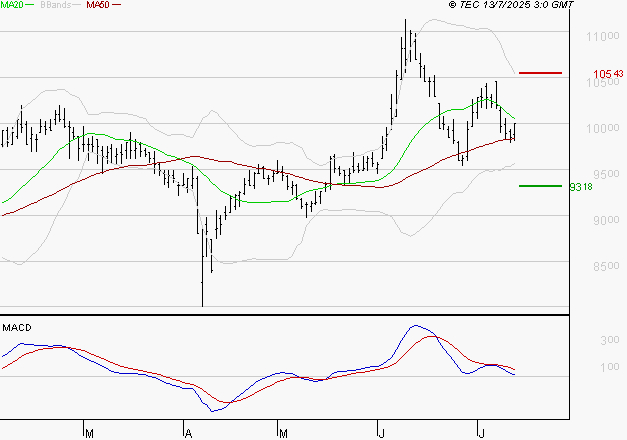Click the 9318 support price label

pos(607,186)
